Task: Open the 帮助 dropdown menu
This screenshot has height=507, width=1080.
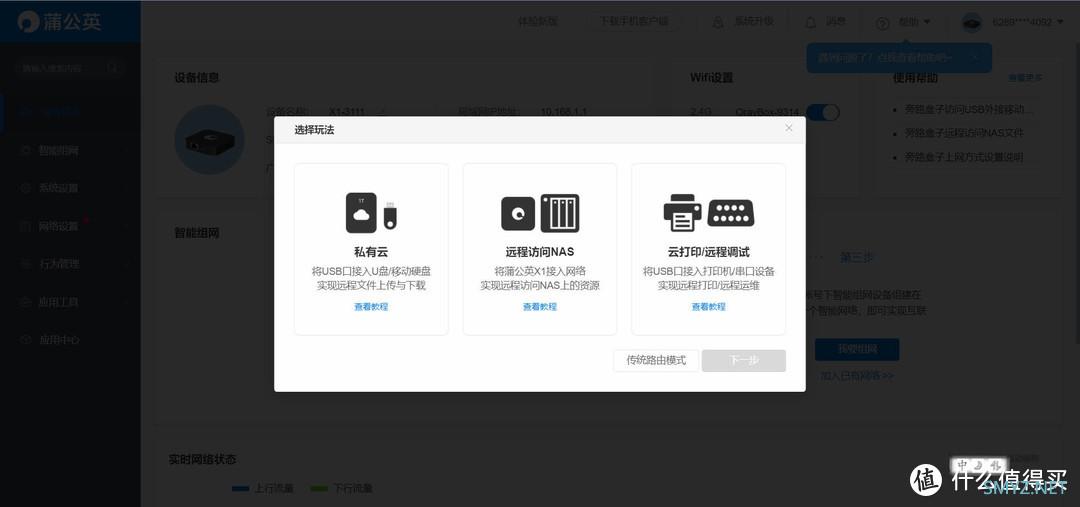Action: point(915,22)
